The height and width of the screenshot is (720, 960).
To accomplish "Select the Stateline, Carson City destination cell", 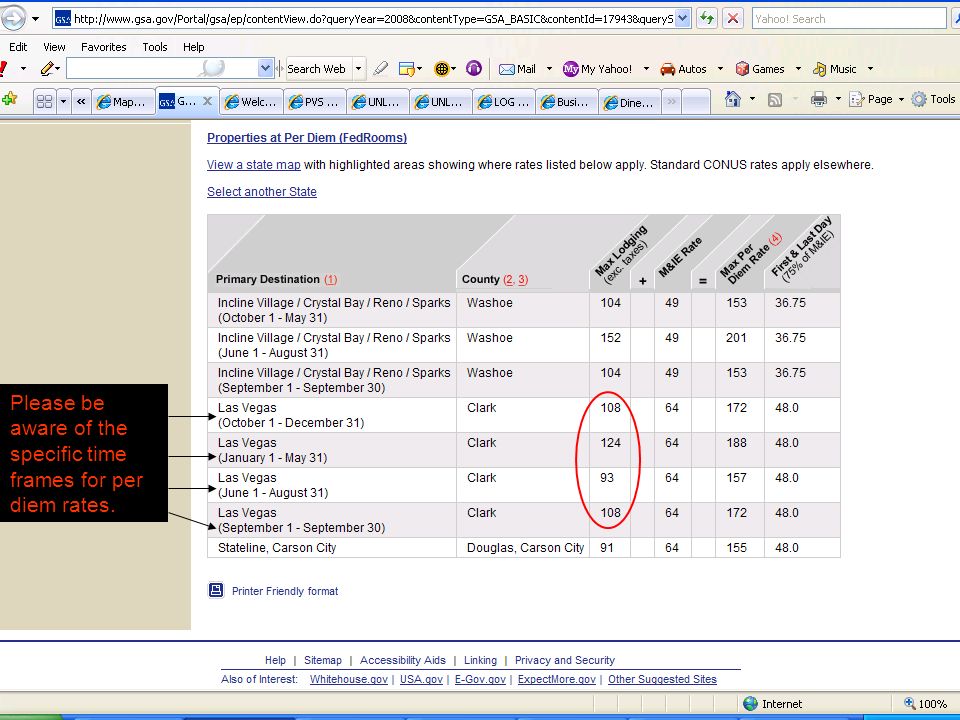I will pyautogui.click(x=332, y=548).
